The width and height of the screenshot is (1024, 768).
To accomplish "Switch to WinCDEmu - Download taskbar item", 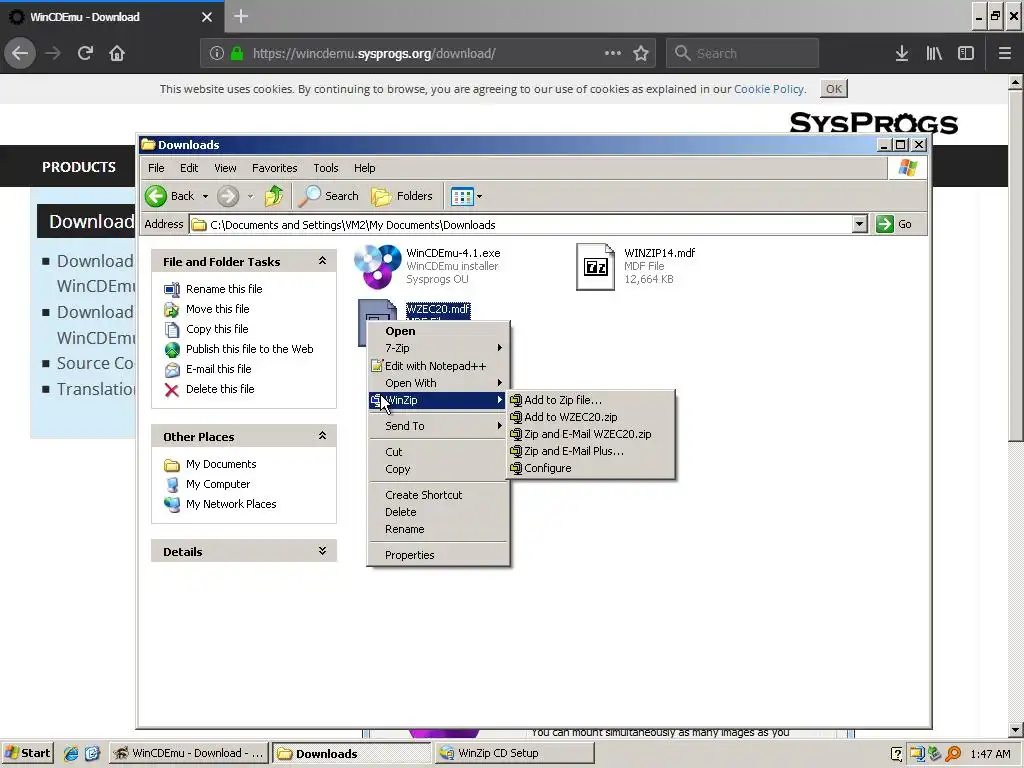I will pyautogui.click(x=188, y=753).
